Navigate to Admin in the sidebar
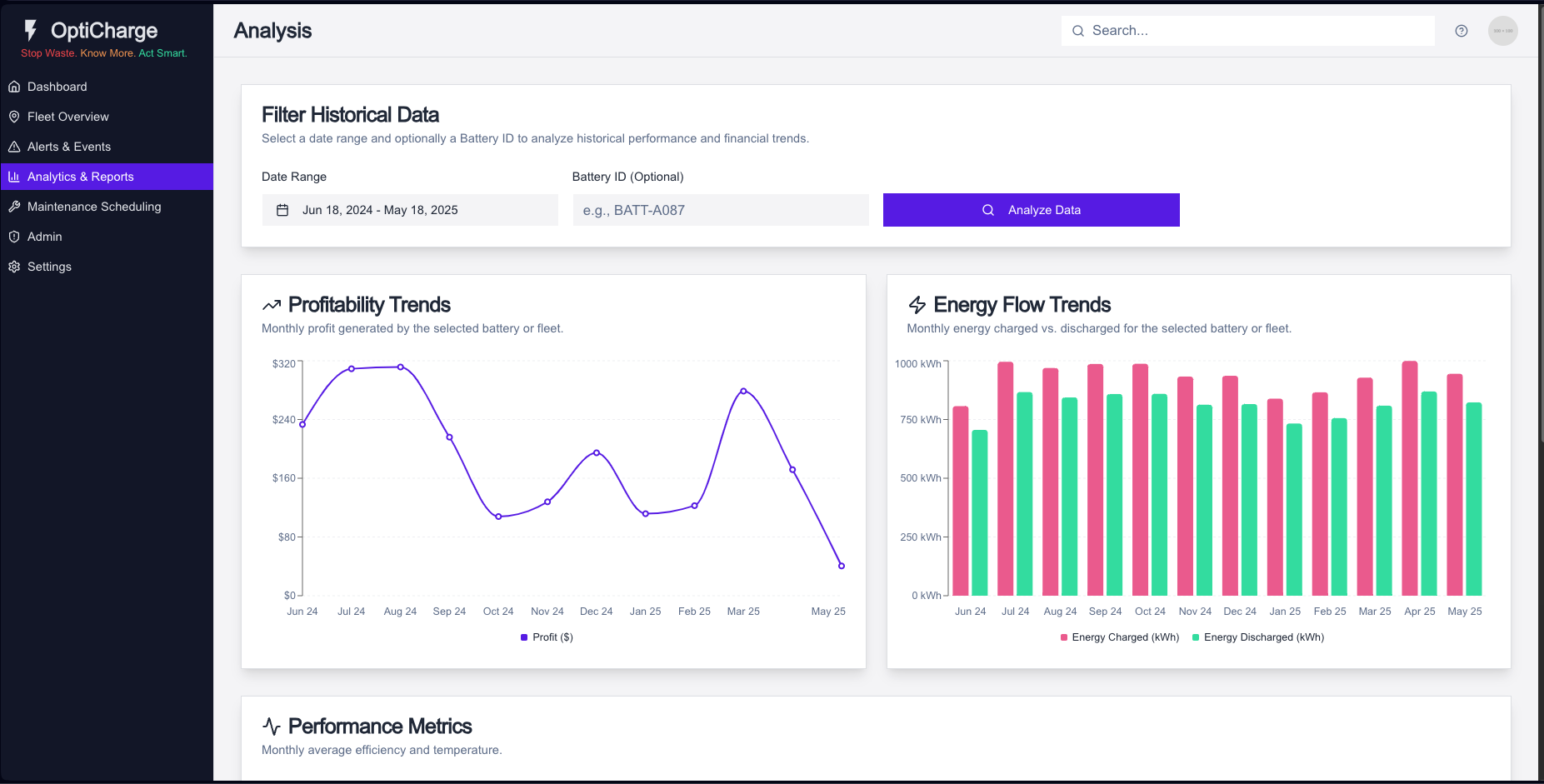 [44, 236]
